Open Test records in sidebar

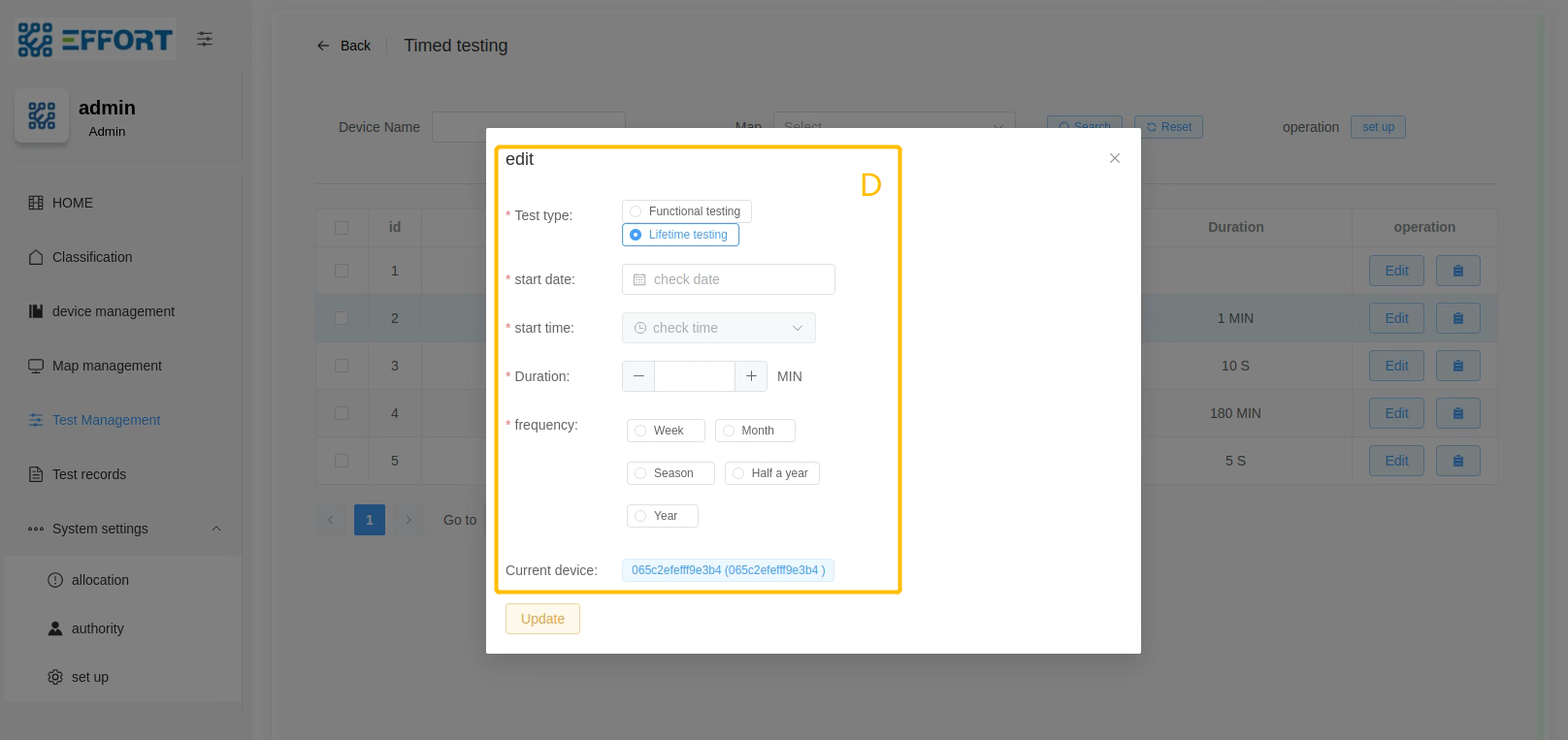[89, 474]
